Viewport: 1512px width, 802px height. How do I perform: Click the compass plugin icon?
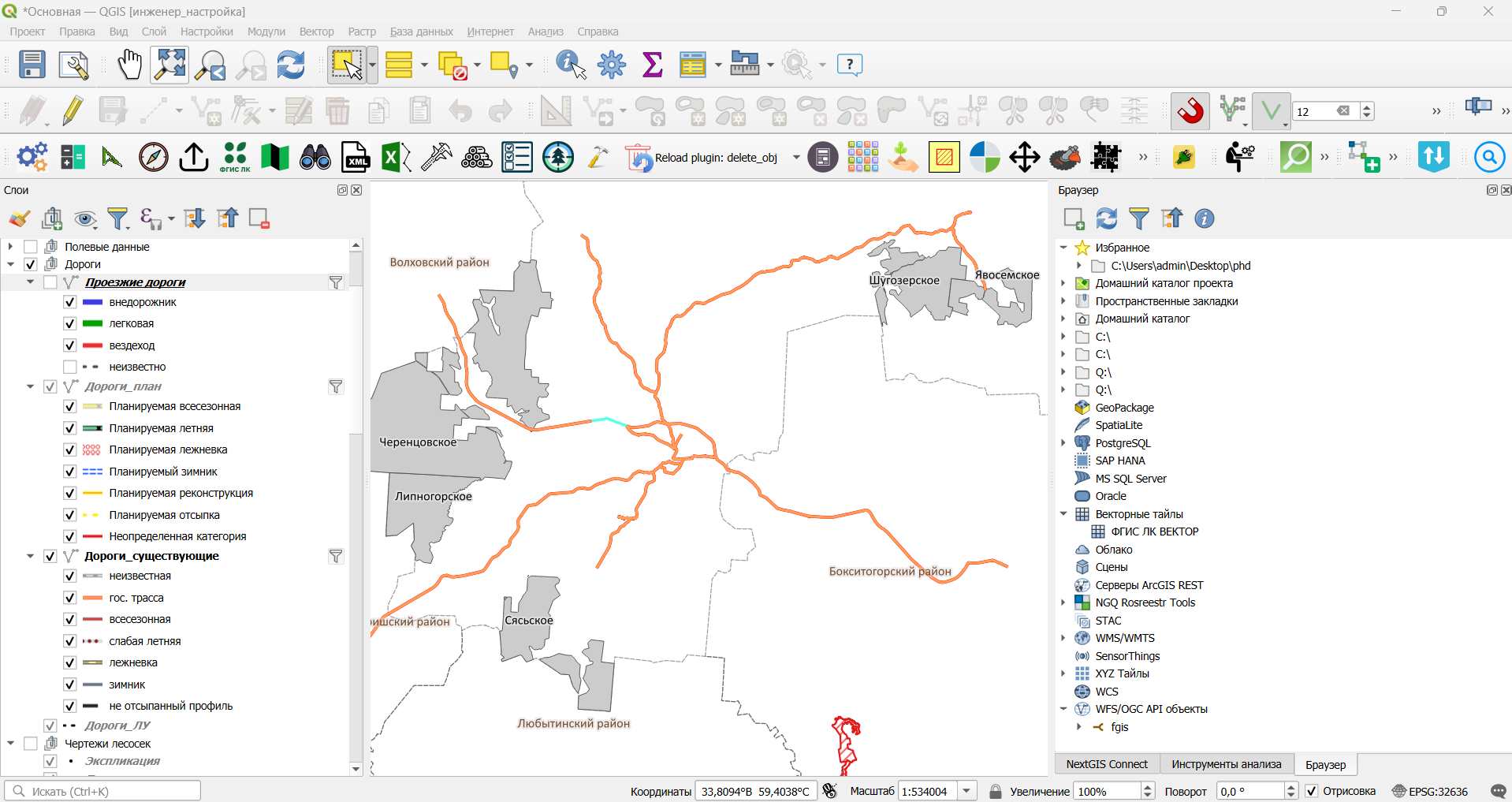154,158
